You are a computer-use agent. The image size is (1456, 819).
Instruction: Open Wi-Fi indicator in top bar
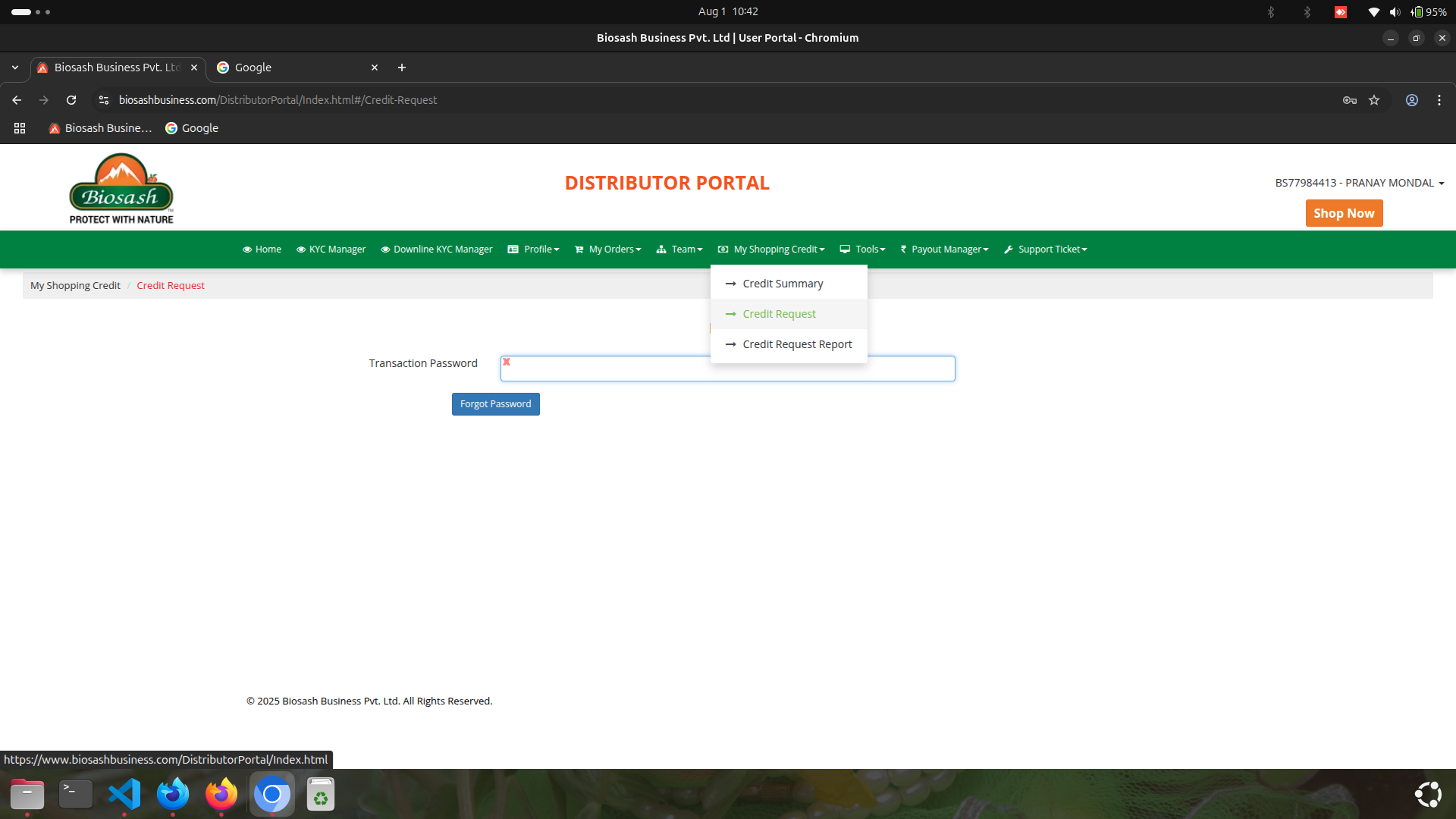[1373, 12]
